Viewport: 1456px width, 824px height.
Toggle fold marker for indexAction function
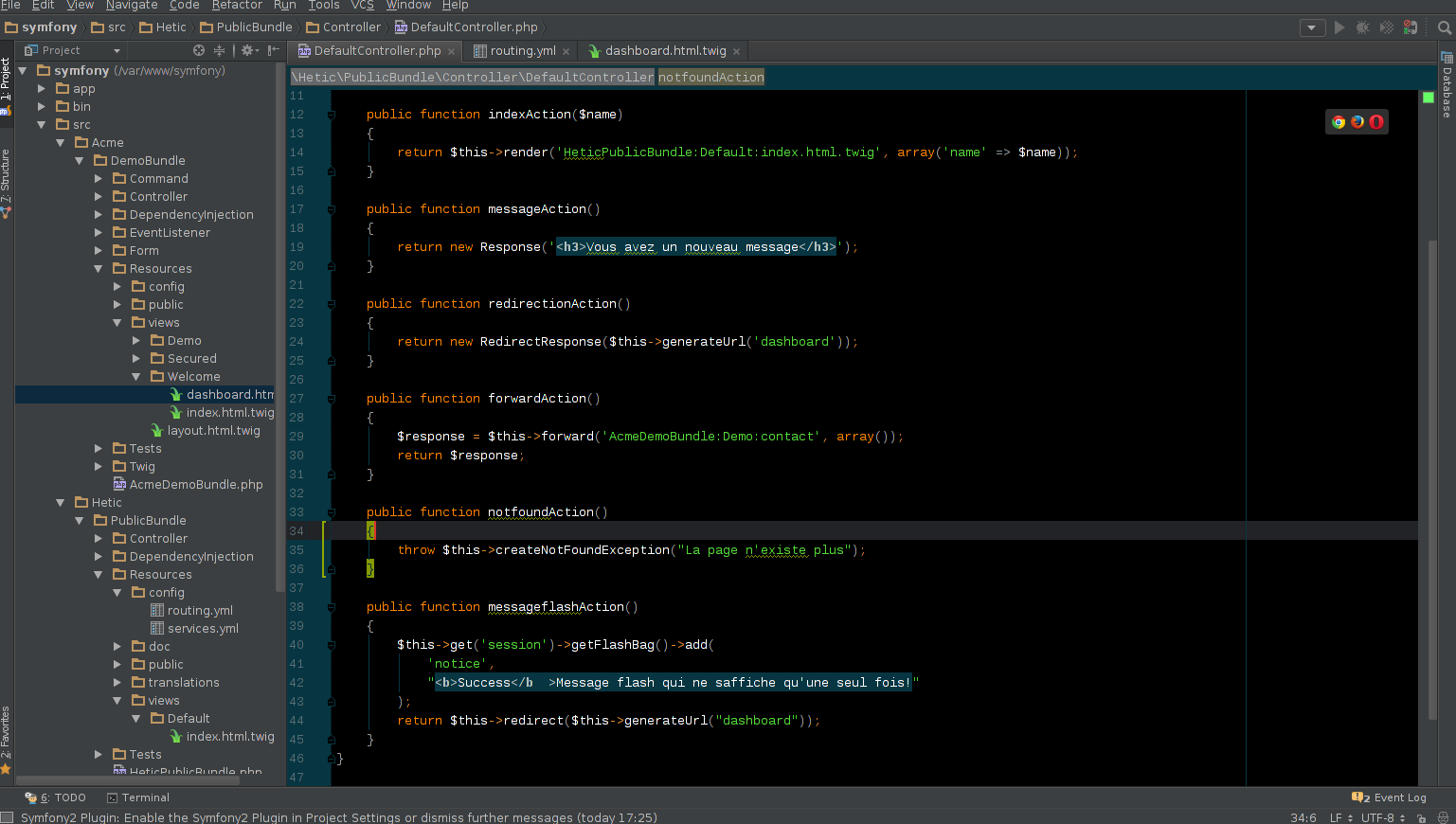(331, 115)
